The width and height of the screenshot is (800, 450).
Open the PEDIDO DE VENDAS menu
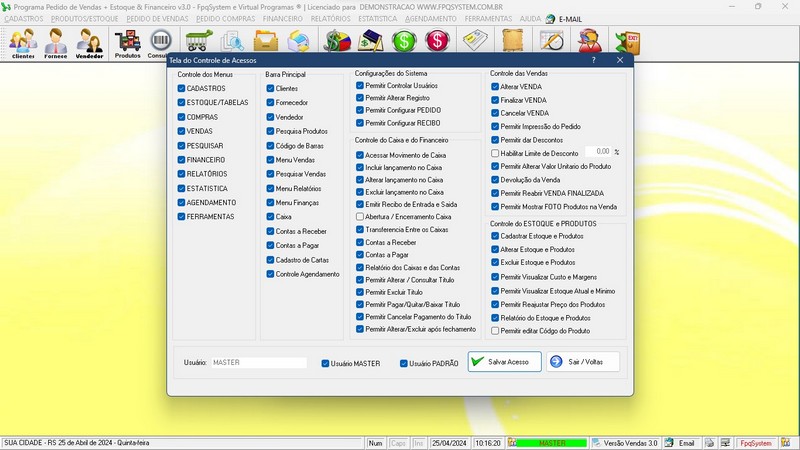tap(157, 19)
